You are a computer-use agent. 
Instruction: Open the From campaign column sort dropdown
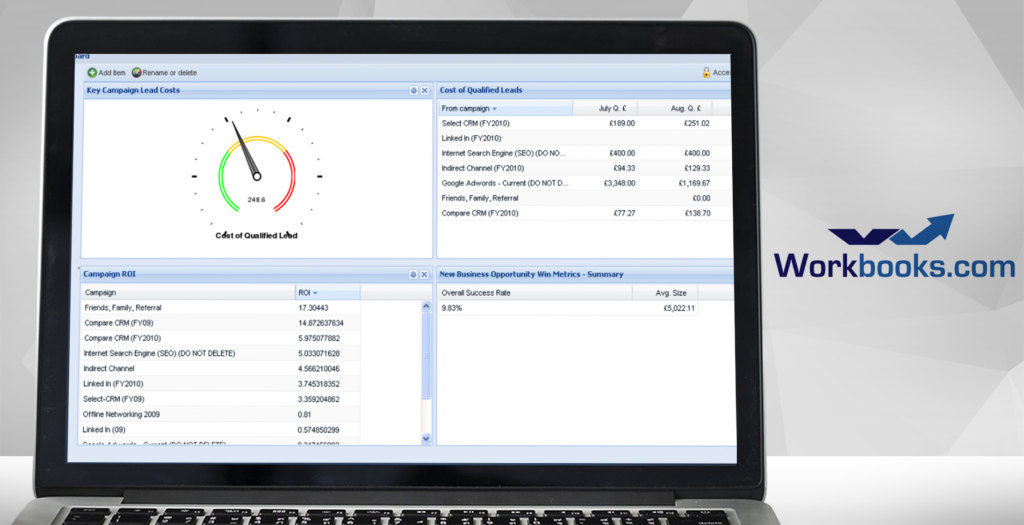494,109
